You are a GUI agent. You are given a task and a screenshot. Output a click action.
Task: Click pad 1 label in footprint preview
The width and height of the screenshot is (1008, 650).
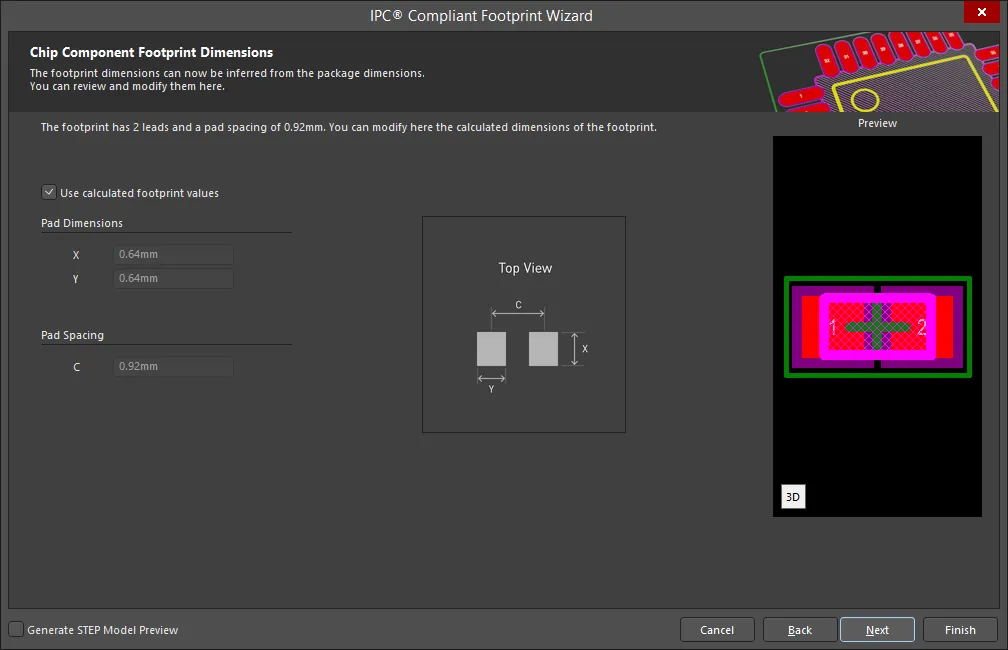[832, 327]
